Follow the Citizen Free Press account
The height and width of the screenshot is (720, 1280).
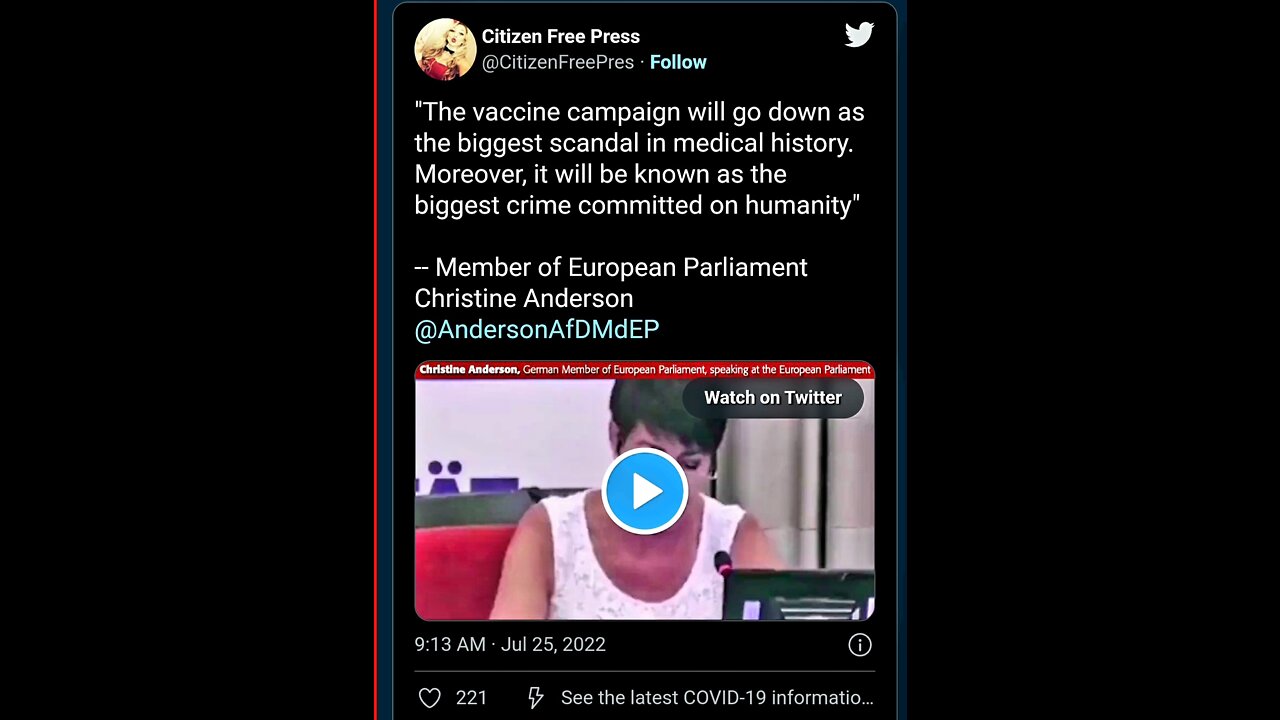pyautogui.click(x=678, y=62)
